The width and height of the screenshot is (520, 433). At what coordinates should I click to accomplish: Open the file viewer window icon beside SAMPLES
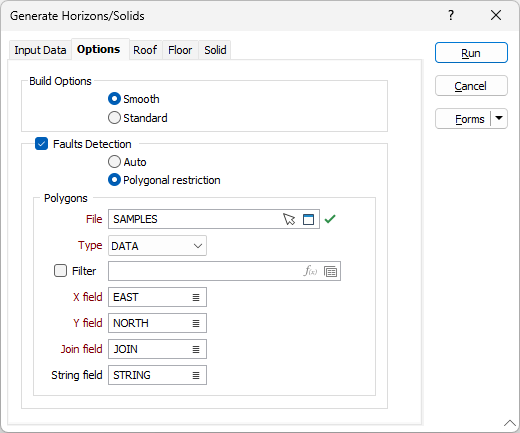(308, 219)
